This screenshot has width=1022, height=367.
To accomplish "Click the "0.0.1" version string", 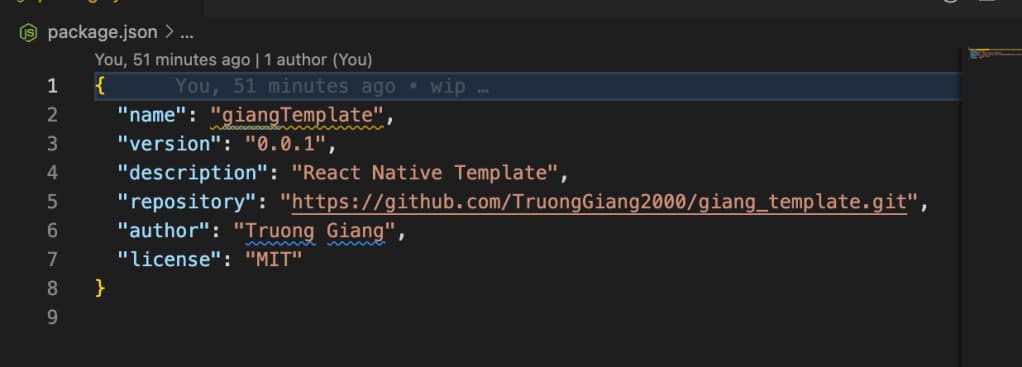I will click(x=284, y=144).
